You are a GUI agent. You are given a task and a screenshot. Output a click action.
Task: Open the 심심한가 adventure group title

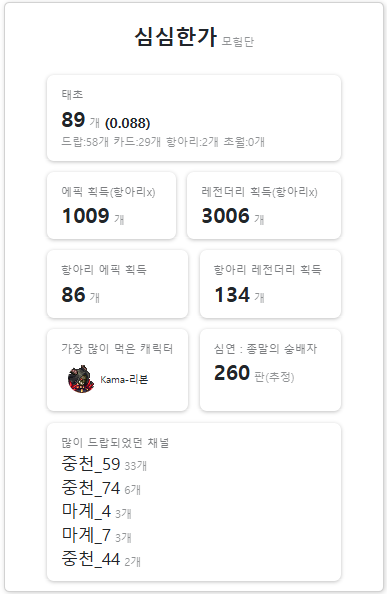pyautogui.click(x=176, y=37)
